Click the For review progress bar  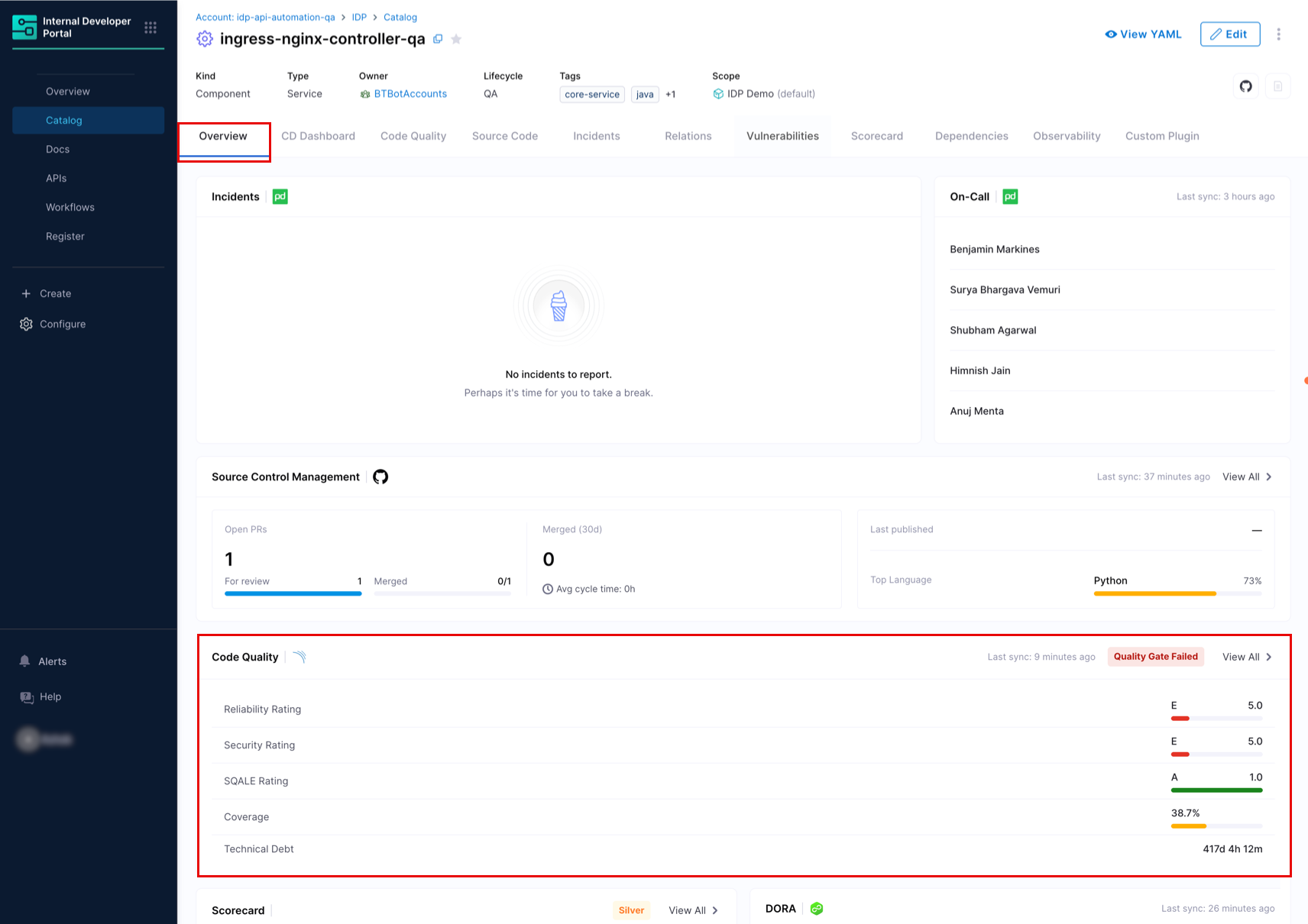(293, 593)
